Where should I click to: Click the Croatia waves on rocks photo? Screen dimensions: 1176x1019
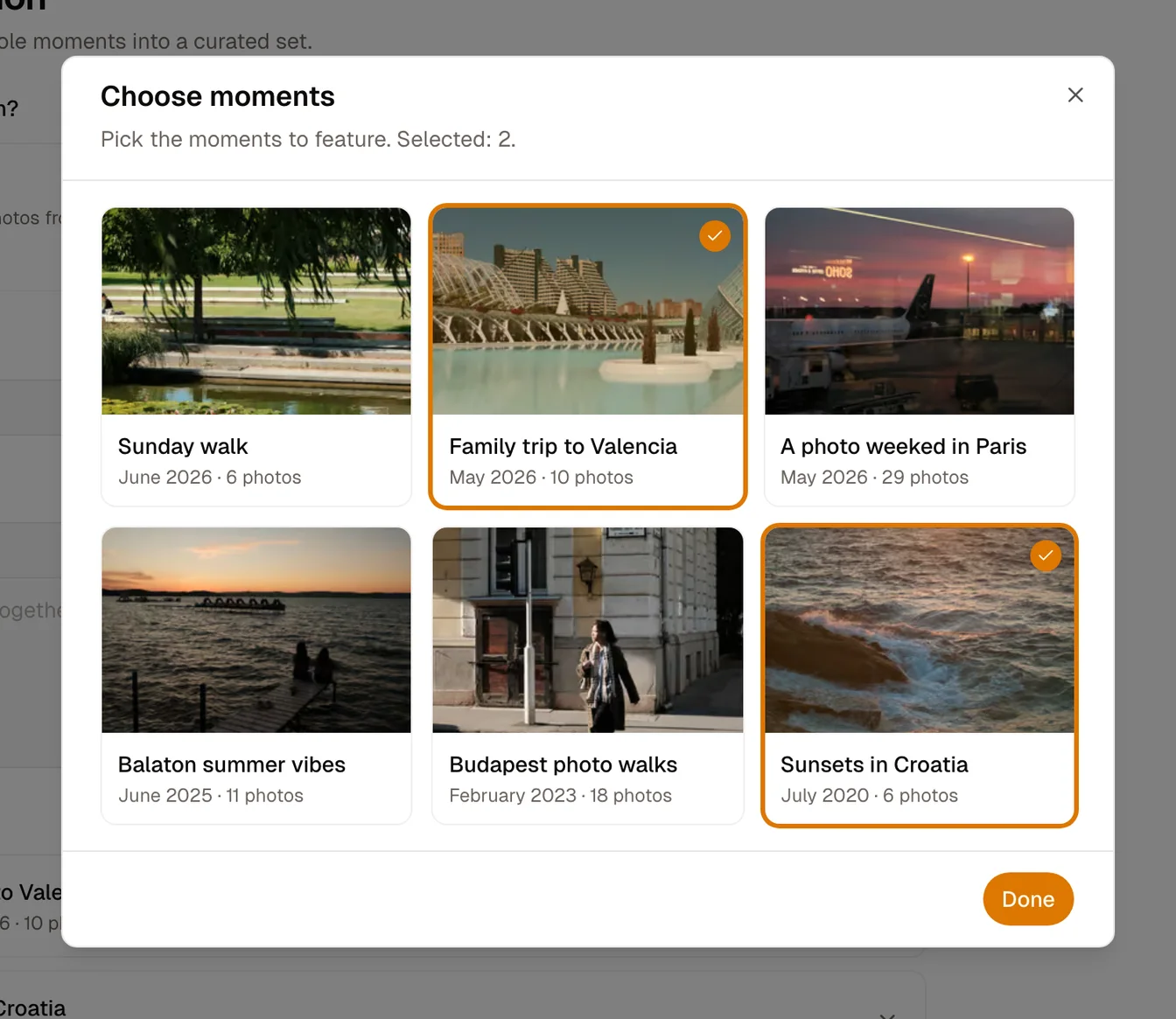tap(920, 630)
